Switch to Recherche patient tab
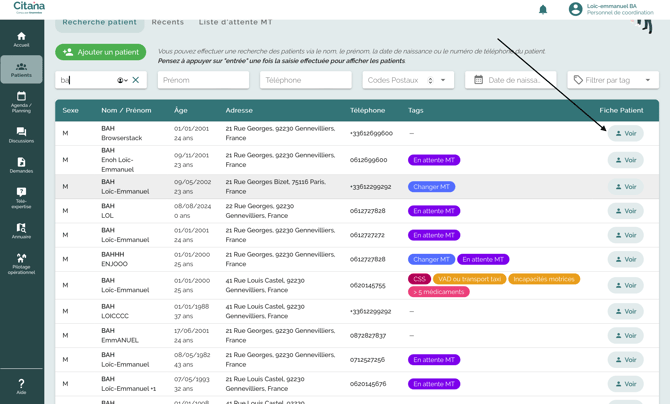This screenshot has width=670, height=404. (x=100, y=22)
